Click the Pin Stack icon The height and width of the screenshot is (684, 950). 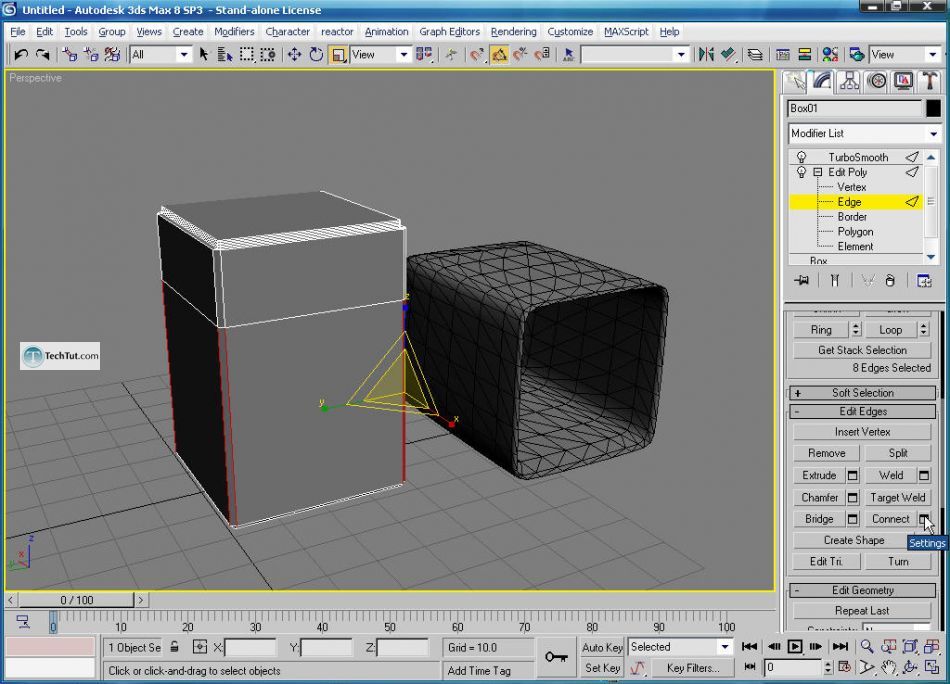pos(802,281)
